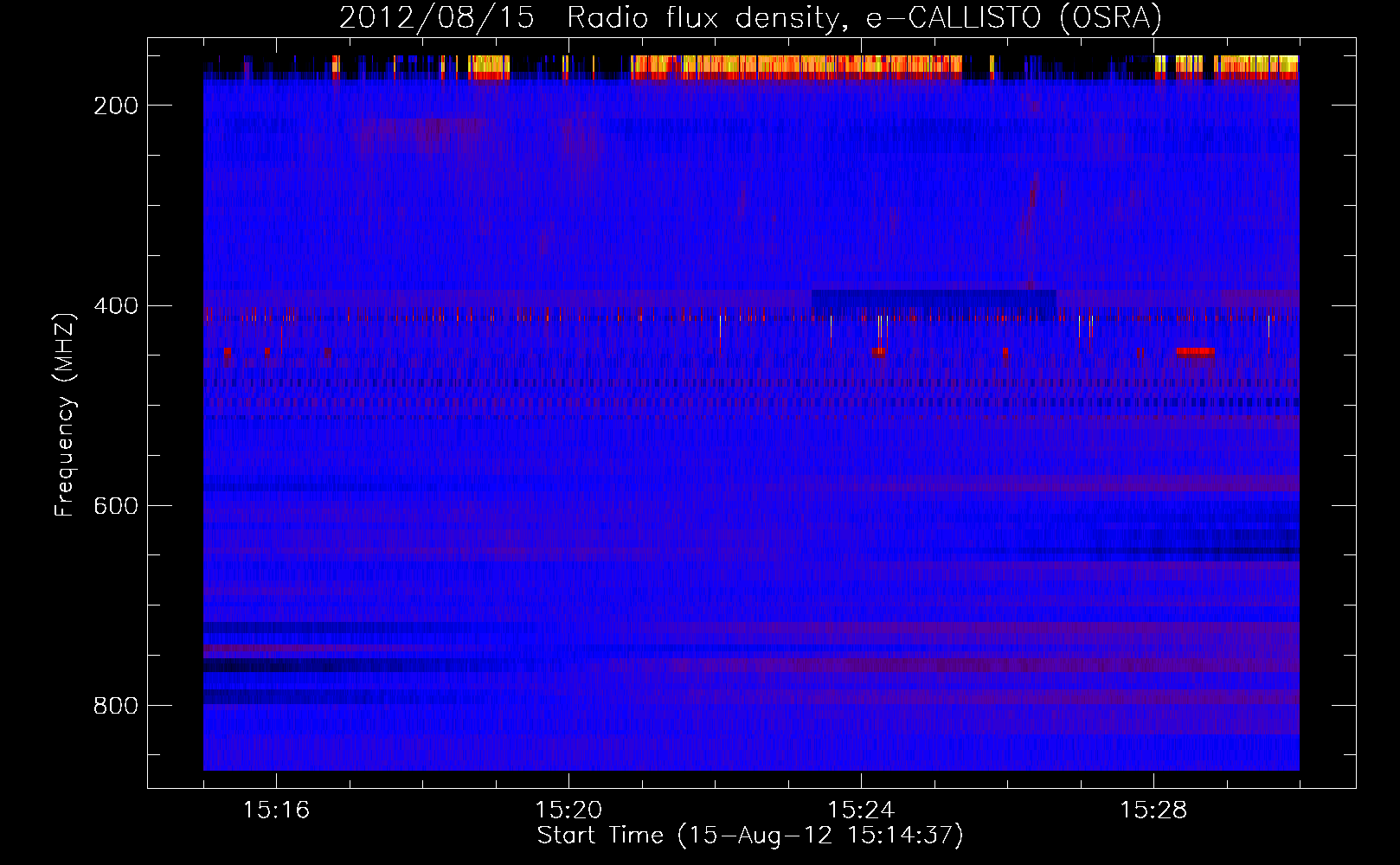Click the "15:28" time tick label

(x=1153, y=811)
